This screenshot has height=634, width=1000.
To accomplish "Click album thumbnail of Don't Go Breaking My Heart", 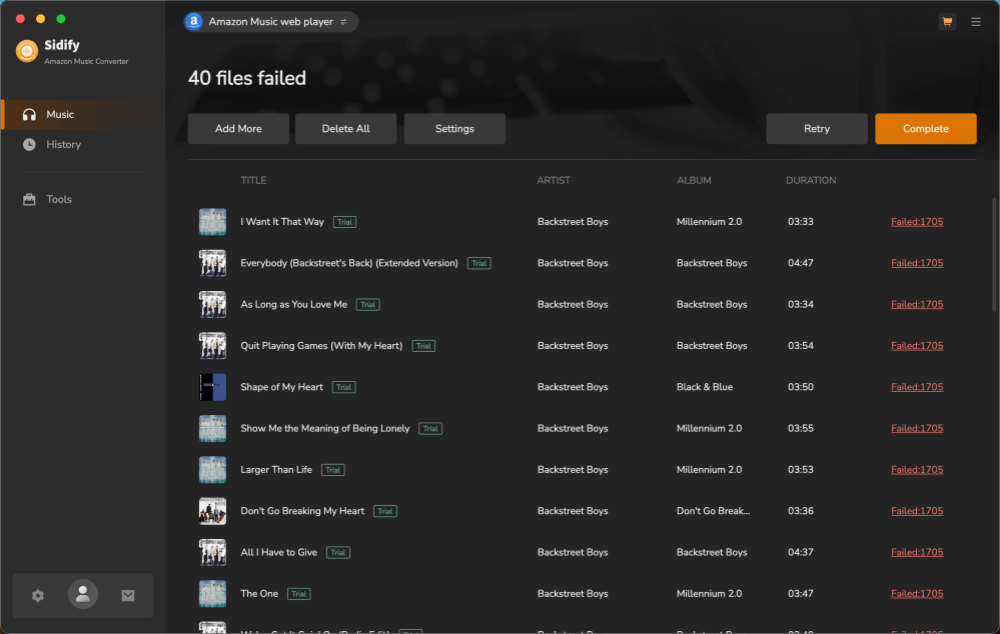I will point(212,511).
